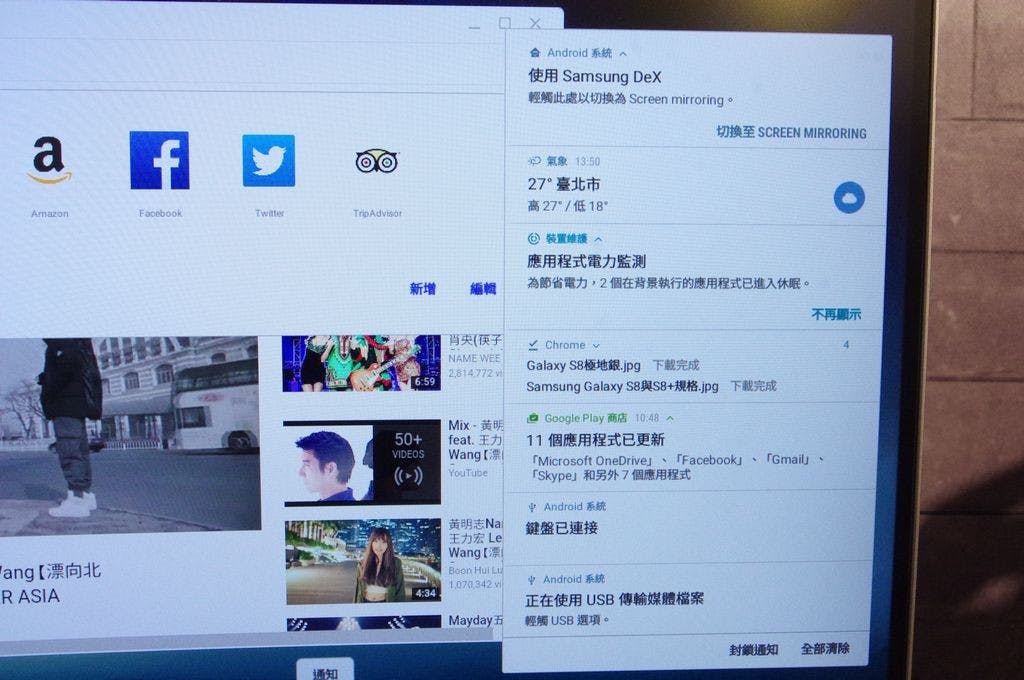Click the Google Play 商店 bag icon
The width and height of the screenshot is (1024, 680).
[533, 418]
